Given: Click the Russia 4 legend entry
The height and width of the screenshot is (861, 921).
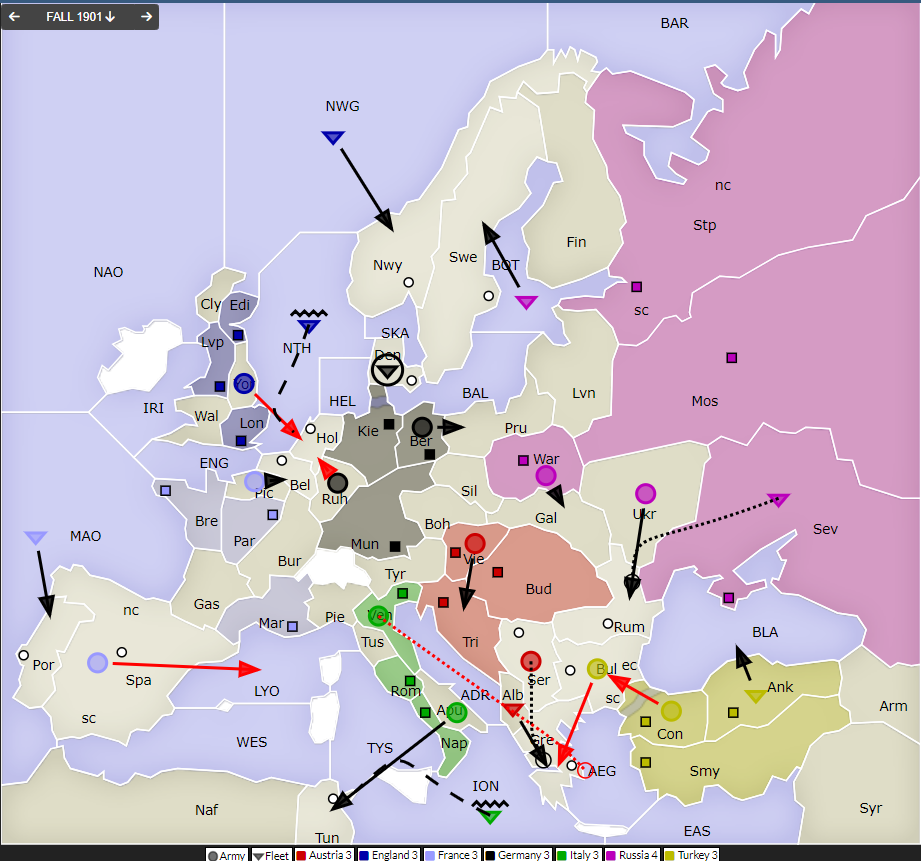Looking at the screenshot, I should pyautogui.click(x=632, y=855).
